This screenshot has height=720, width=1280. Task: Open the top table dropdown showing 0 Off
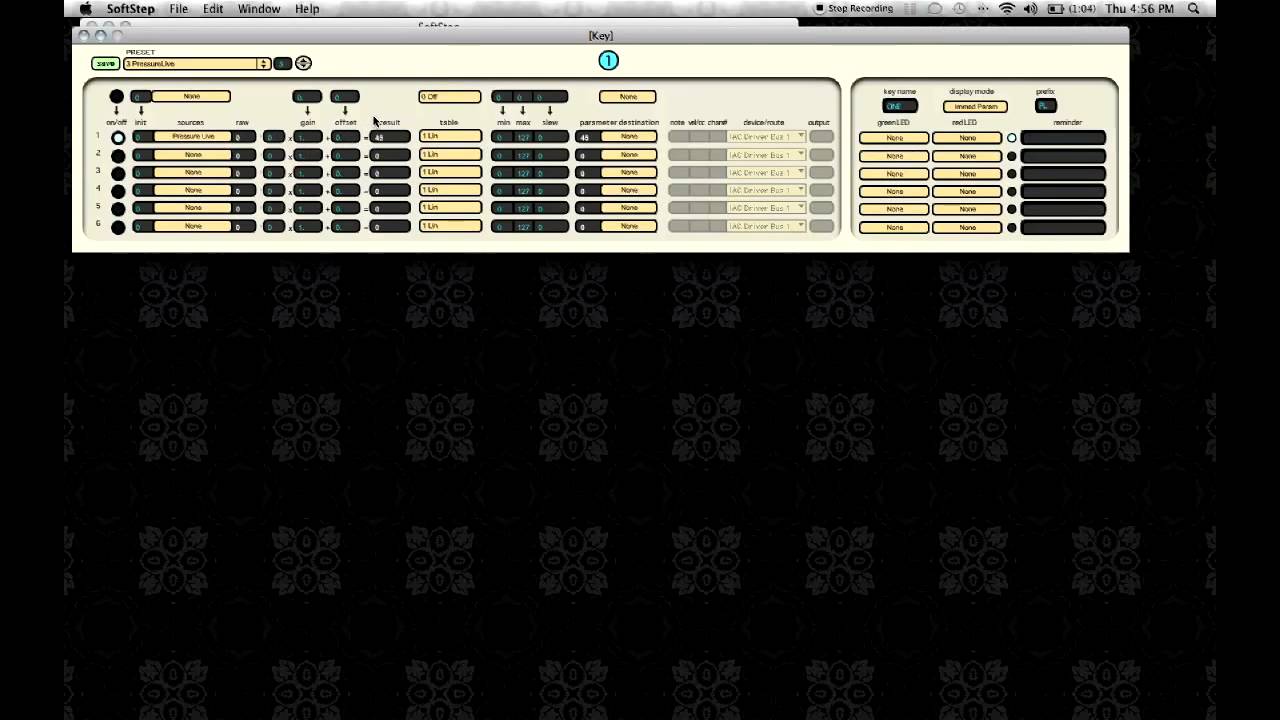click(450, 97)
